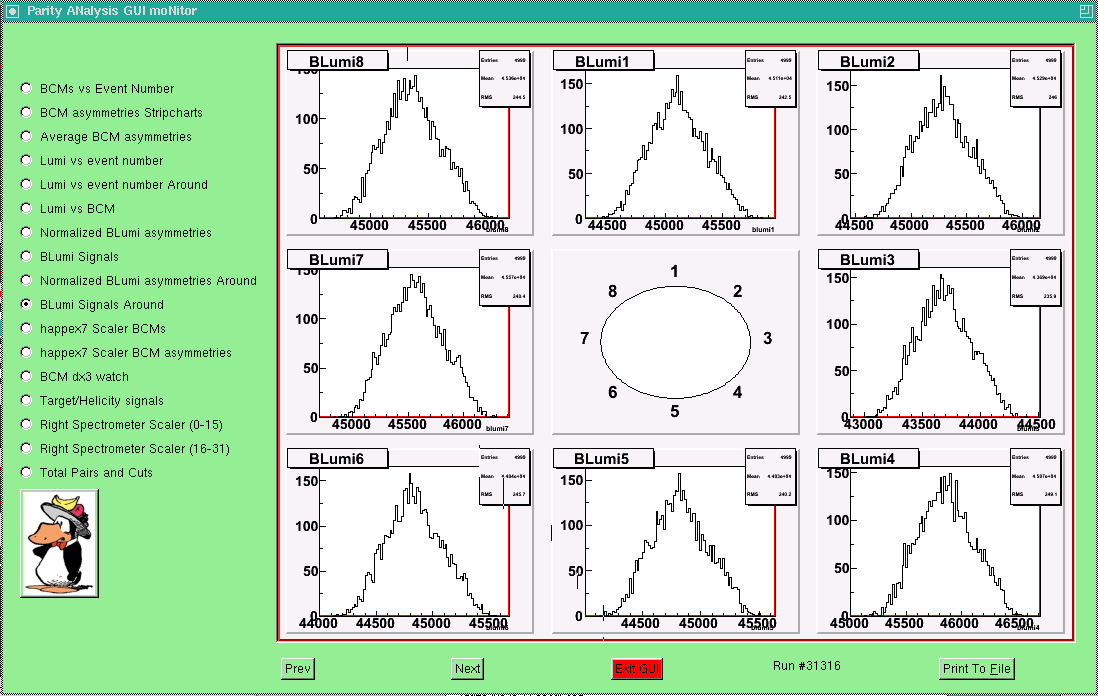Choose Right Spectrometer Scaler (0-15)
Screen dimensions: 1098x696
click(x=27, y=424)
